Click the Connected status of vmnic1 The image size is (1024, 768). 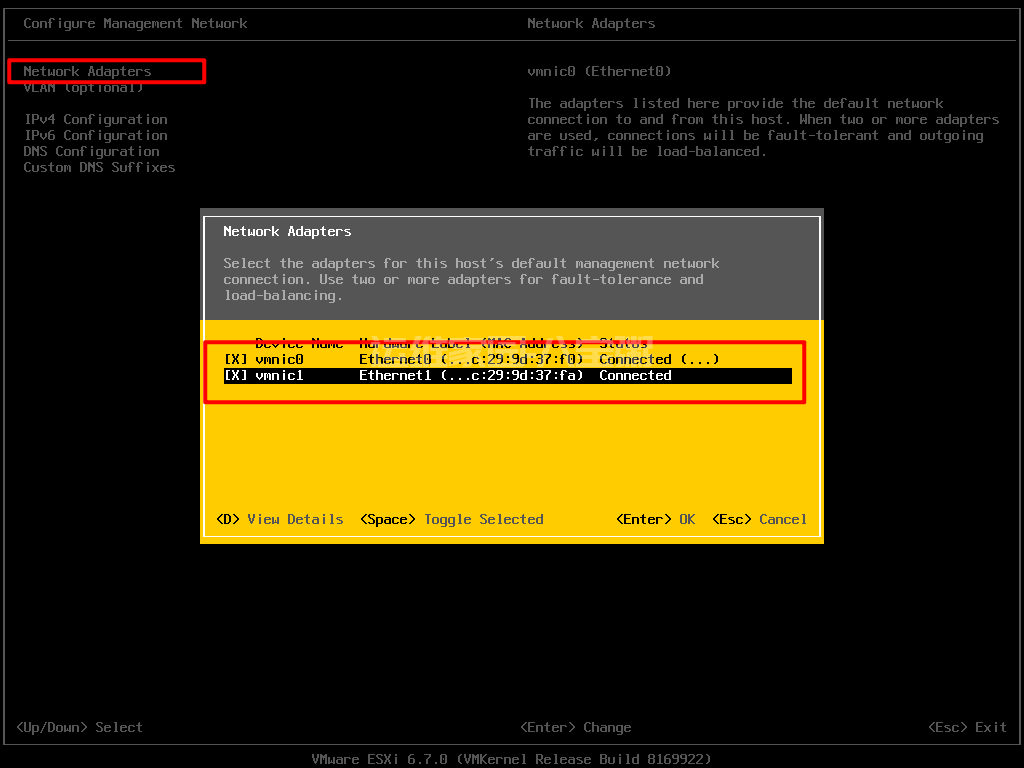(635, 376)
